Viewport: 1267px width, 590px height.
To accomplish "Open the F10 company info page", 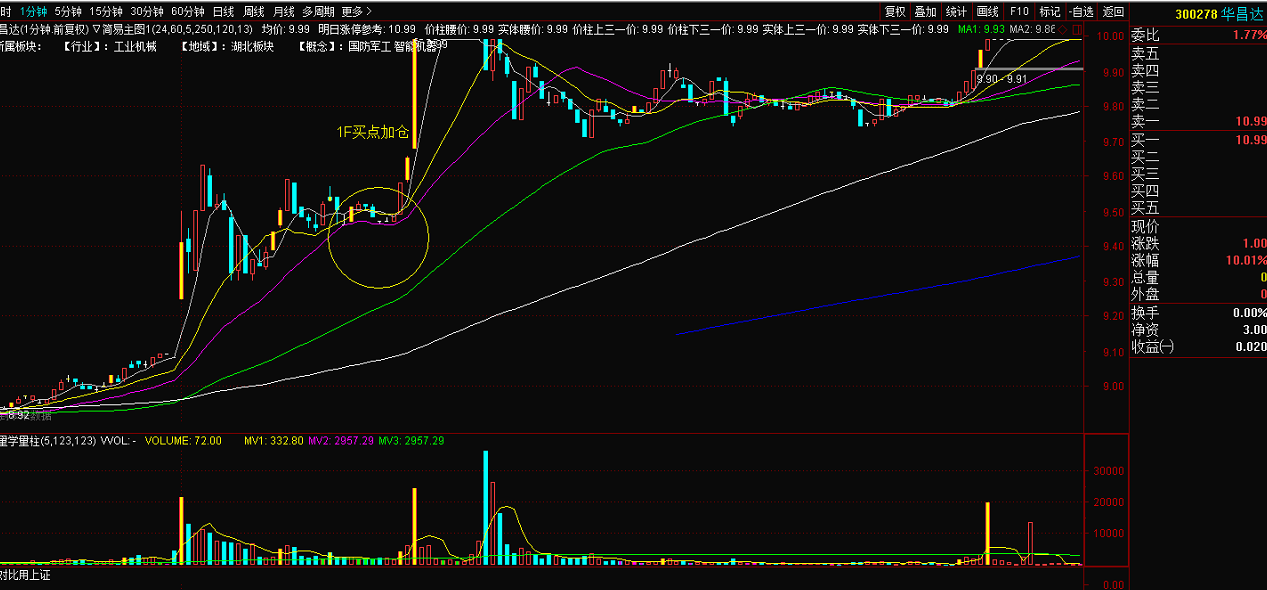I will click(1019, 12).
